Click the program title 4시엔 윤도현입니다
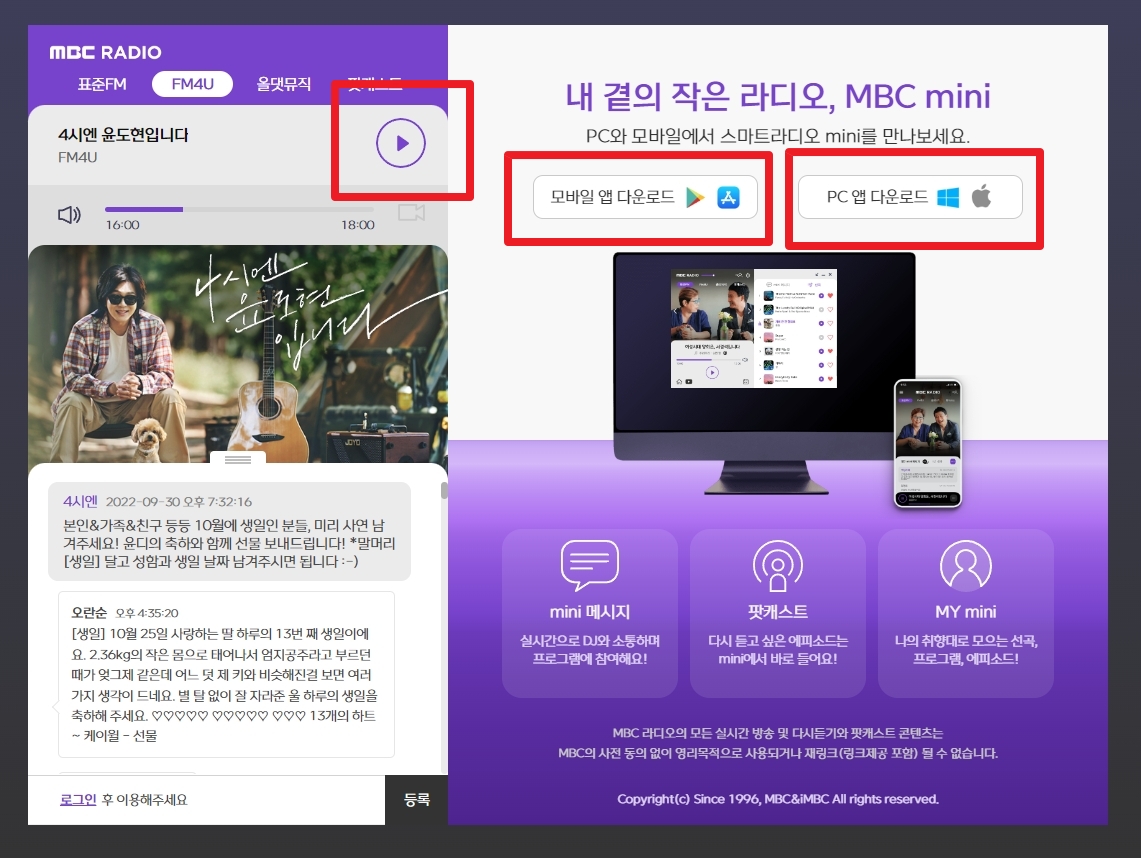The image size is (1141, 858). click(x=123, y=135)
